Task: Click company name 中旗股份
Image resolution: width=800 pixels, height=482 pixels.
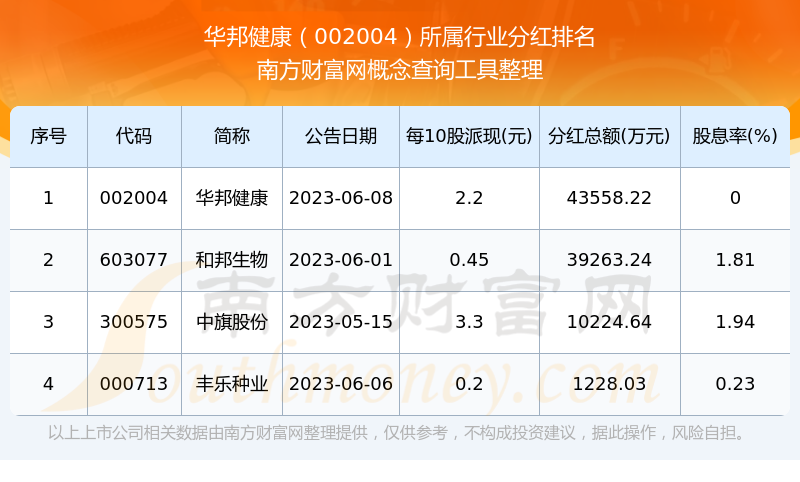Action: point(232,322)
